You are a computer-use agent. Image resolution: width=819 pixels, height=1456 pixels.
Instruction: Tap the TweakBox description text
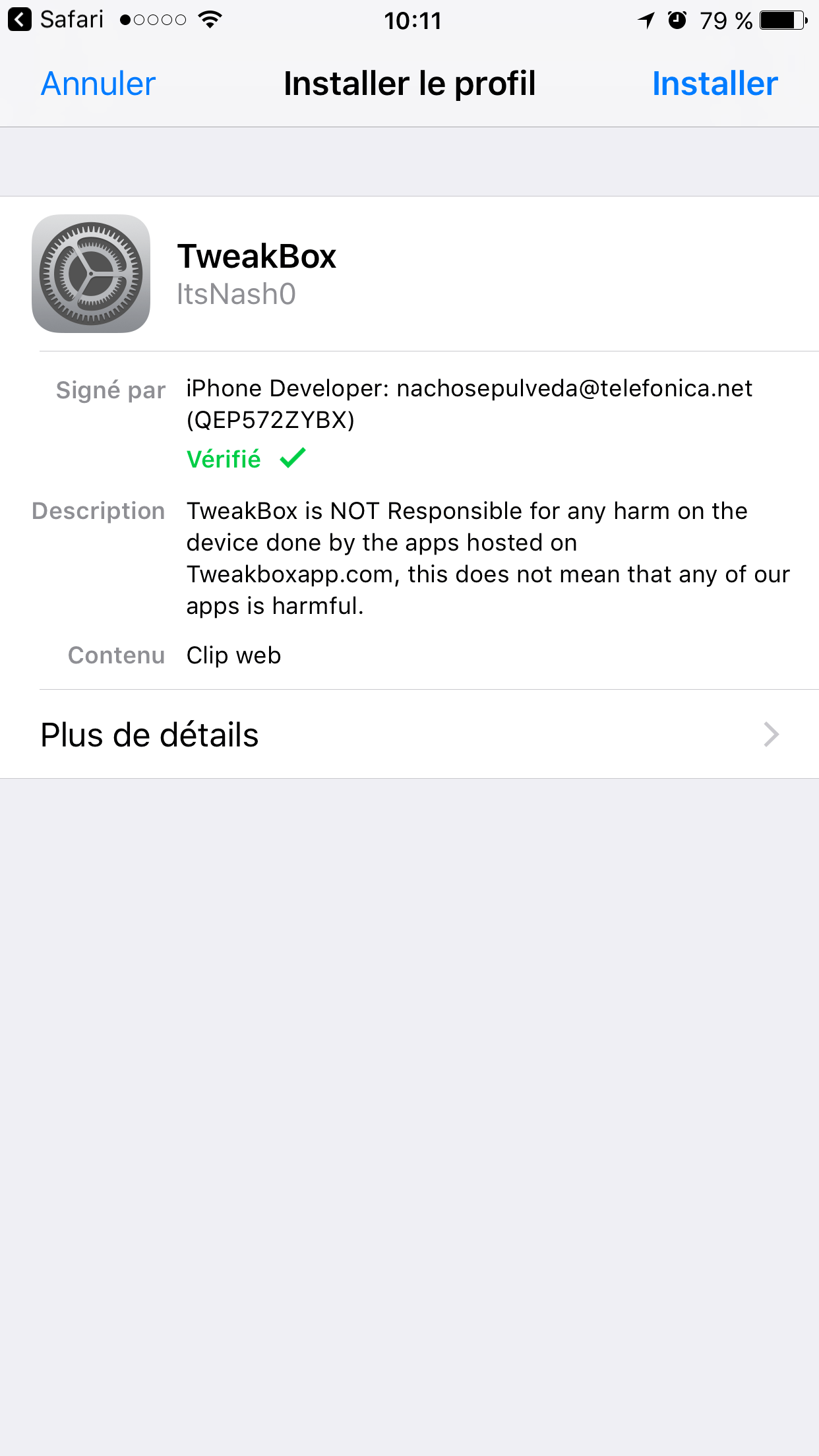click(x=488, y=559)
